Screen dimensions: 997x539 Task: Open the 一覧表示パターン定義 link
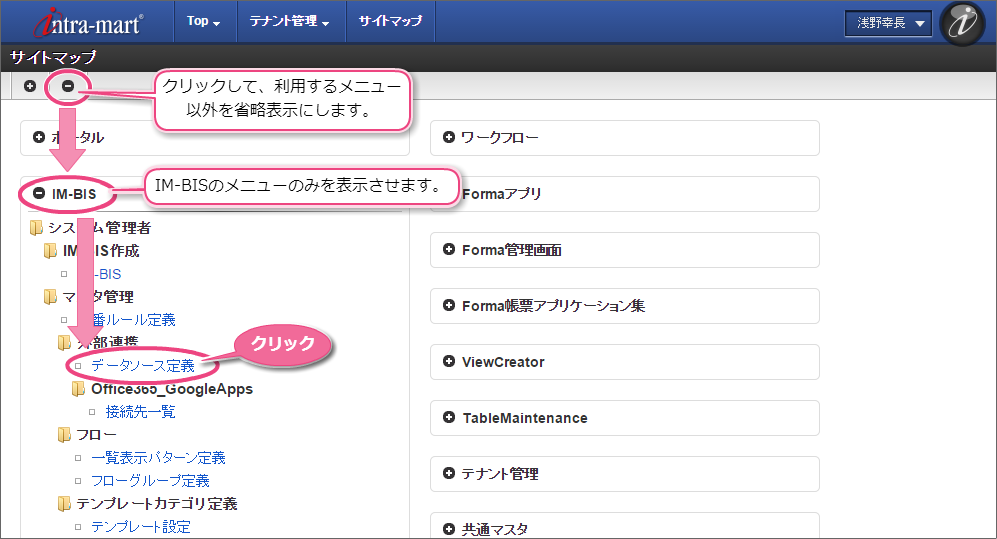[x=158, y=458]
